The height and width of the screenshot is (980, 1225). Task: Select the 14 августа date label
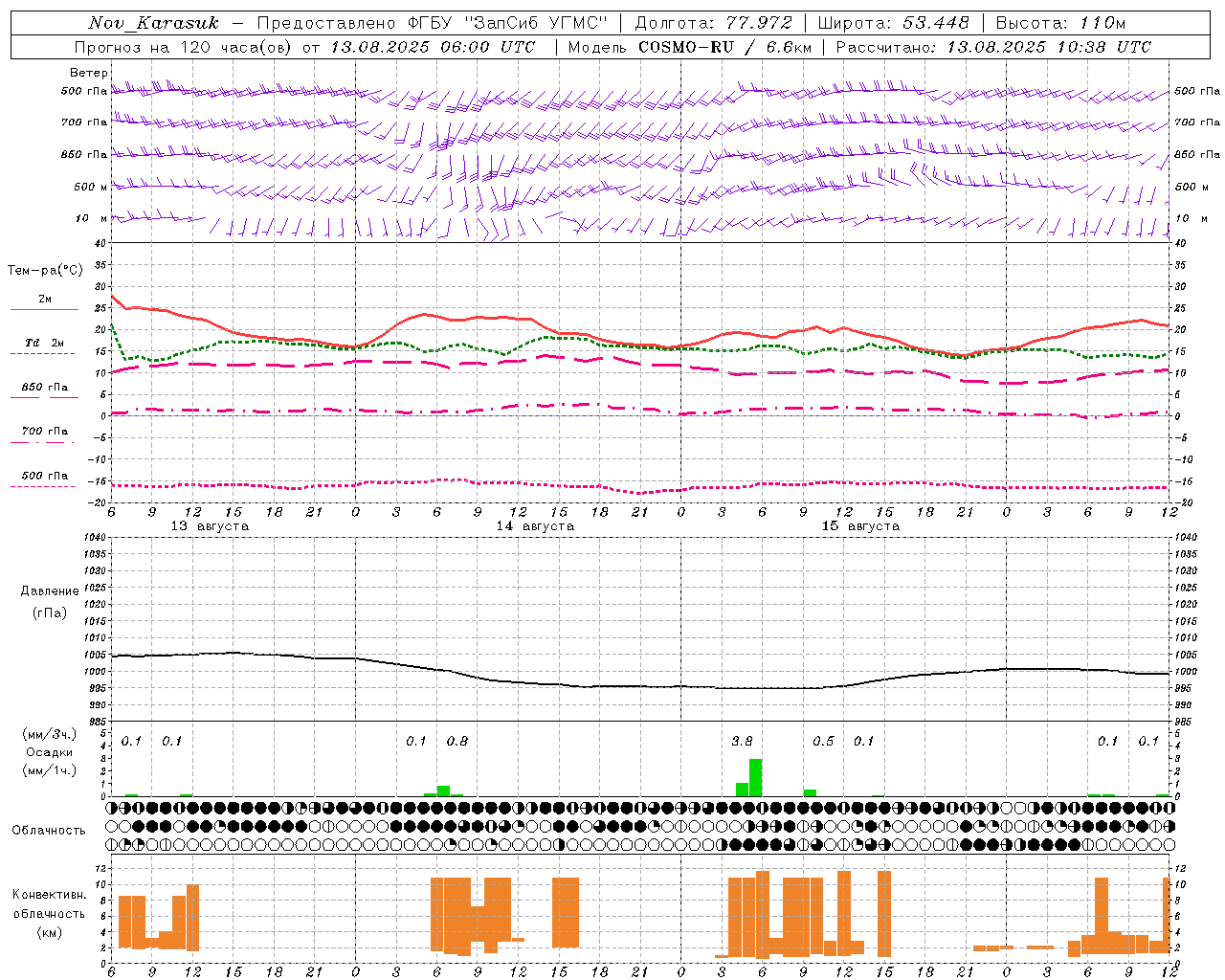pos(535,526)
